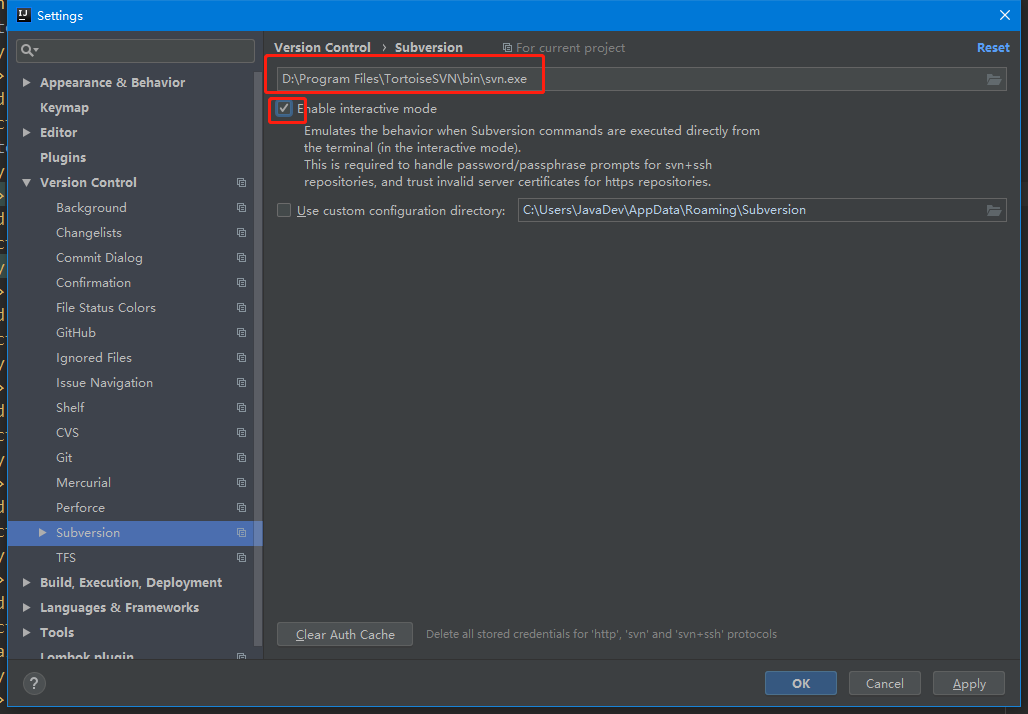Expand Build, Execution, Deployment section
This screenshot has height=714, width=1028.
click(x=26, y=583)
